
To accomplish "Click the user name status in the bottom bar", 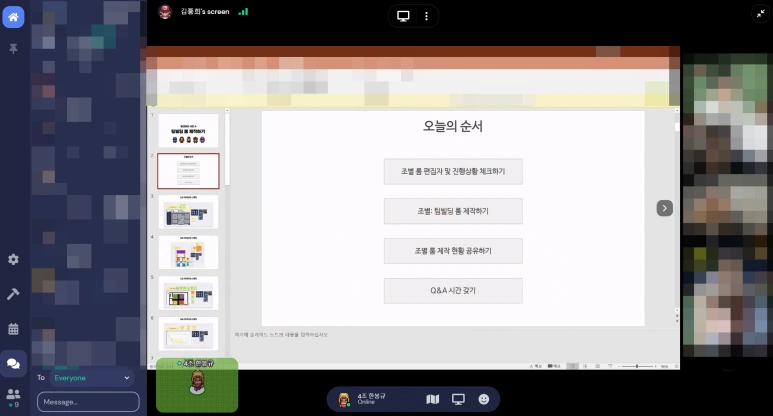I will point(371,399).
